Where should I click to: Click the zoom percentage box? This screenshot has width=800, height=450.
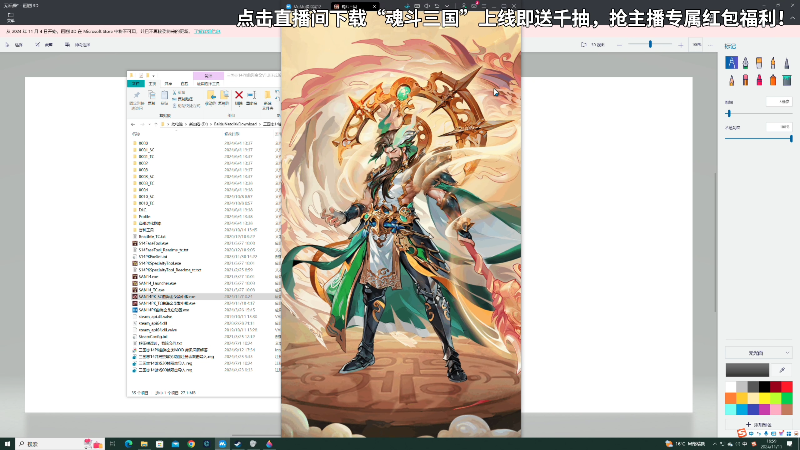(x=696, y=45)
